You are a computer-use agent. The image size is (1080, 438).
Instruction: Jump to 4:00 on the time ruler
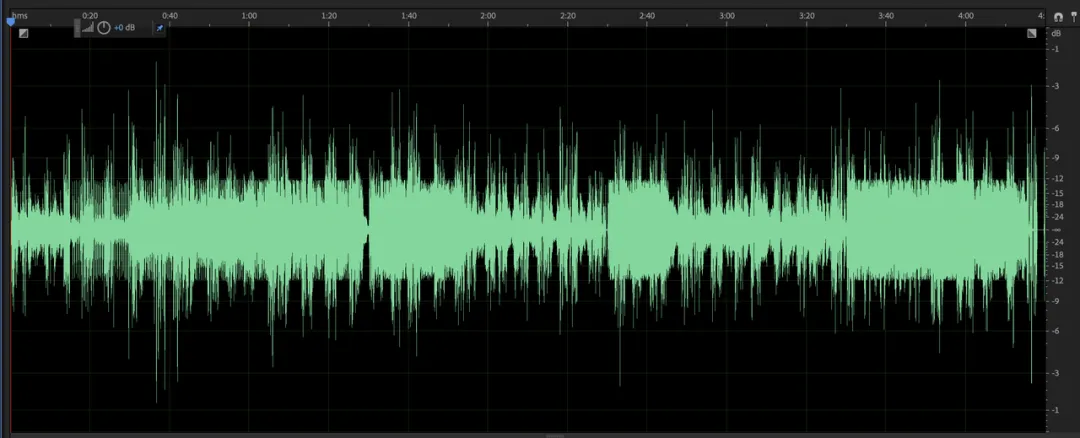(x=966, y=15)
